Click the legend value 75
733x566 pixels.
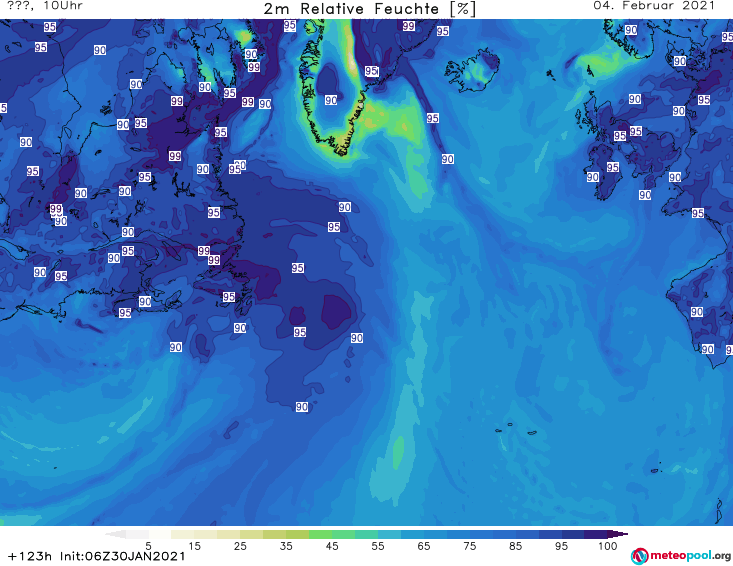pos(469,546)
